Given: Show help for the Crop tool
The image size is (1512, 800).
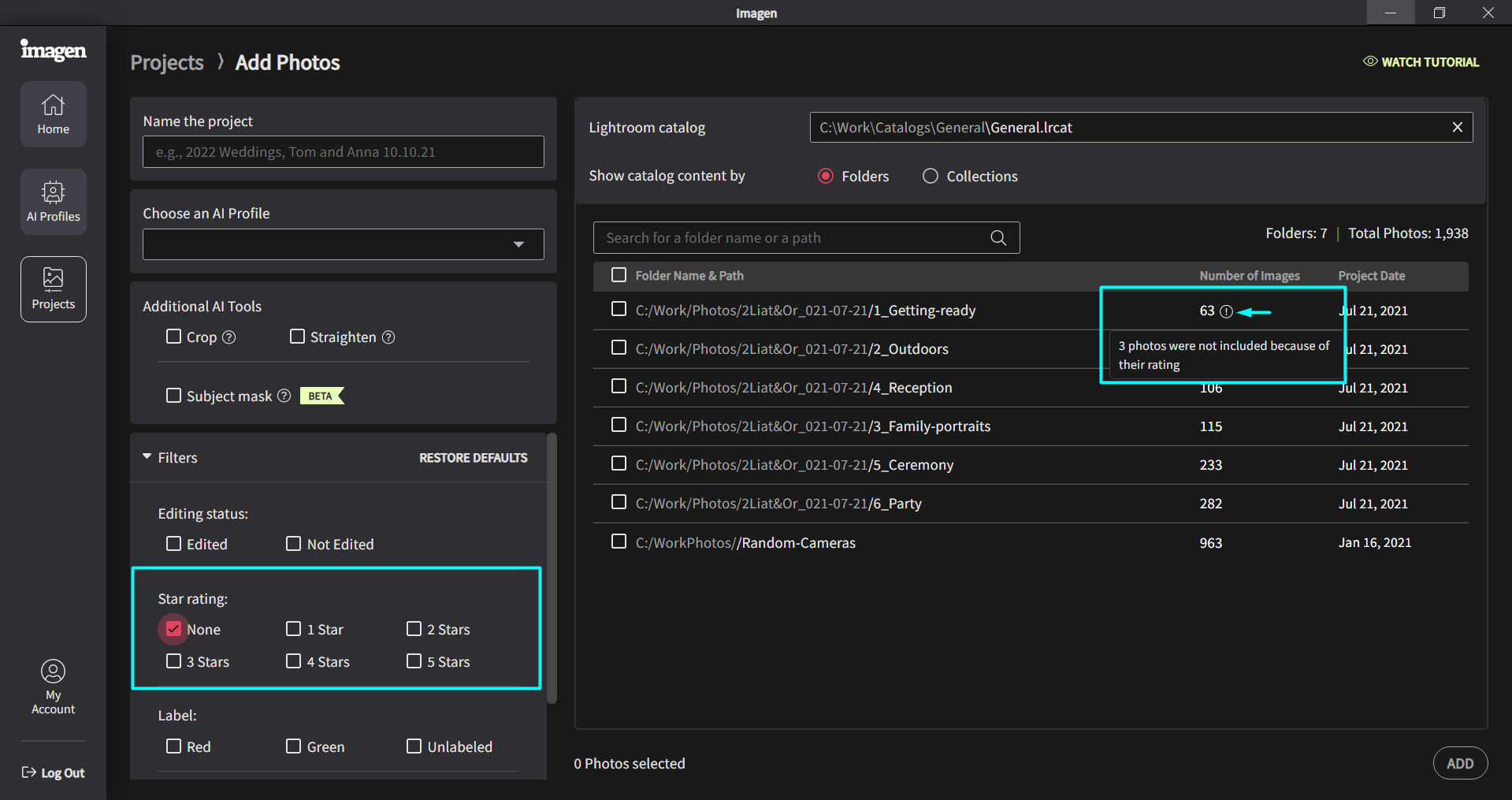Looking at the screenshot, I should 229,337.
